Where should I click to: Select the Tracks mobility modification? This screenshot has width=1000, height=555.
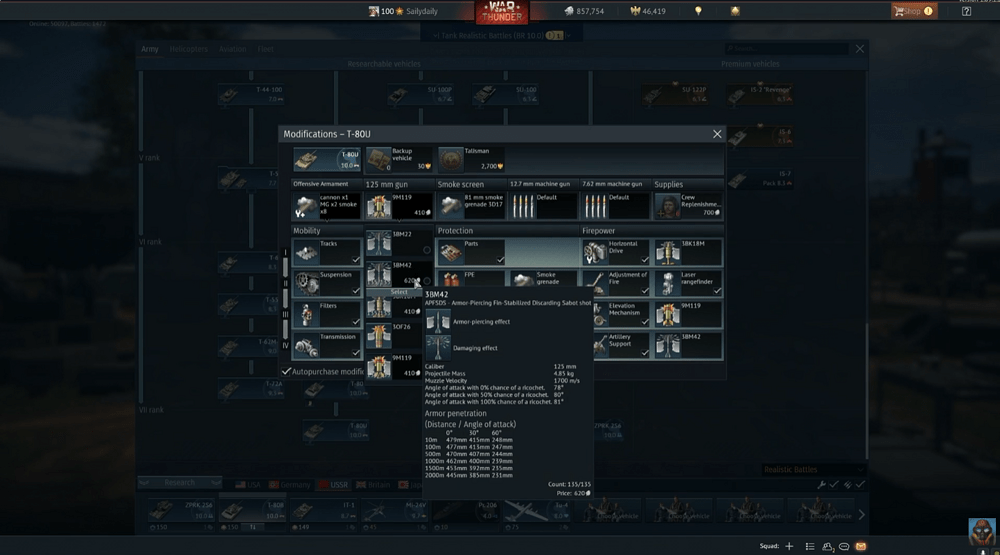pos(327,252)
